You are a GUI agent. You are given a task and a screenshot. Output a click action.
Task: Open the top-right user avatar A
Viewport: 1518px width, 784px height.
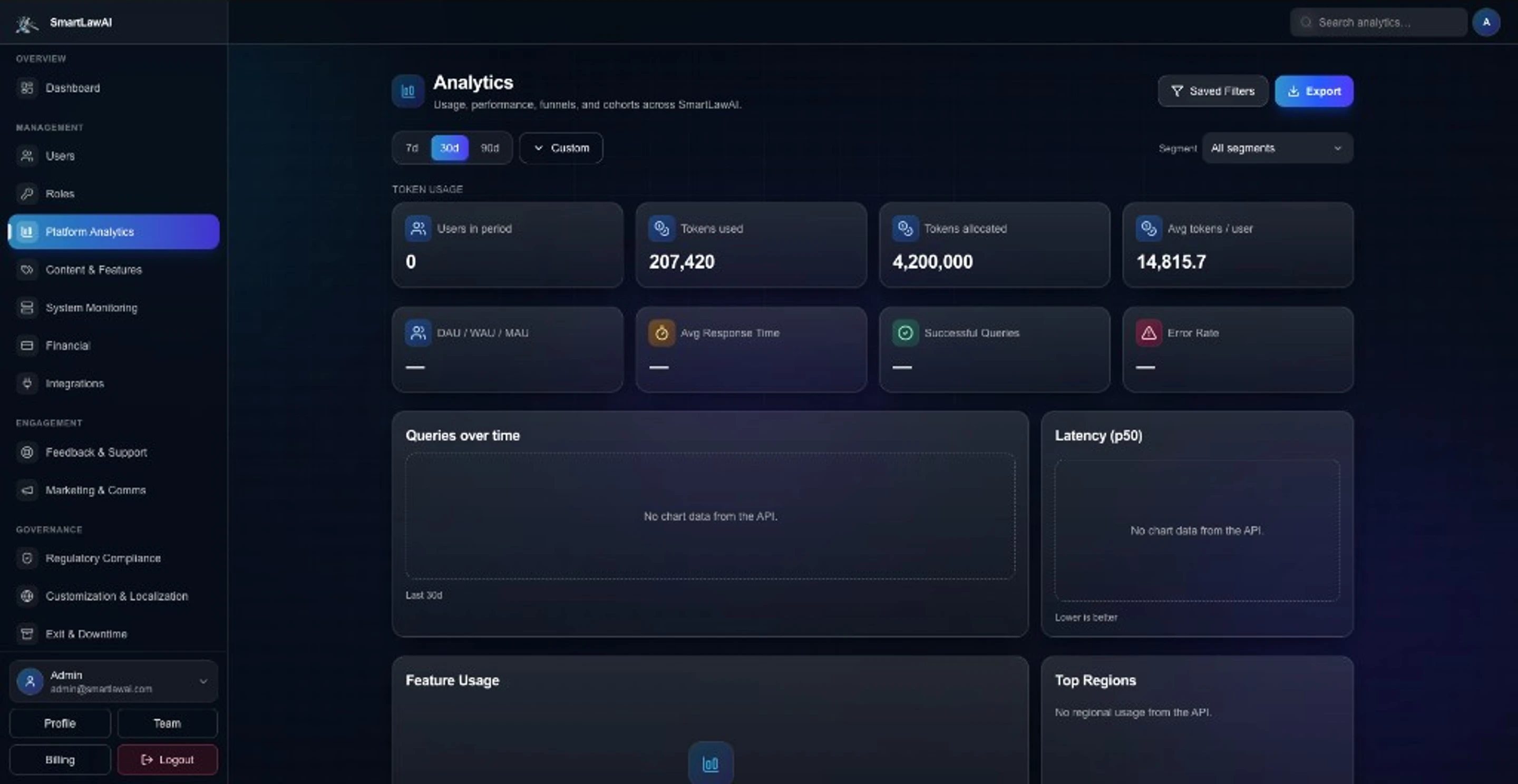coord(1486,22)
